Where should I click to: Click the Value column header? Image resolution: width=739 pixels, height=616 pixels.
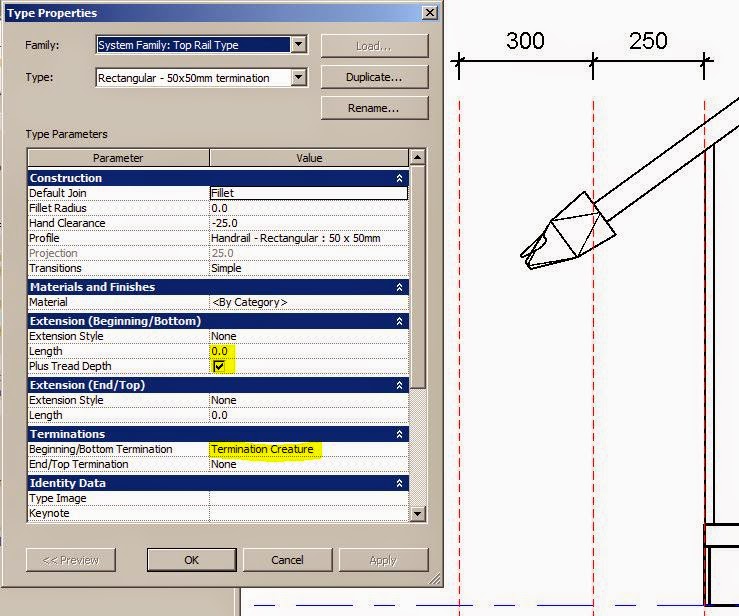(309, 158)
